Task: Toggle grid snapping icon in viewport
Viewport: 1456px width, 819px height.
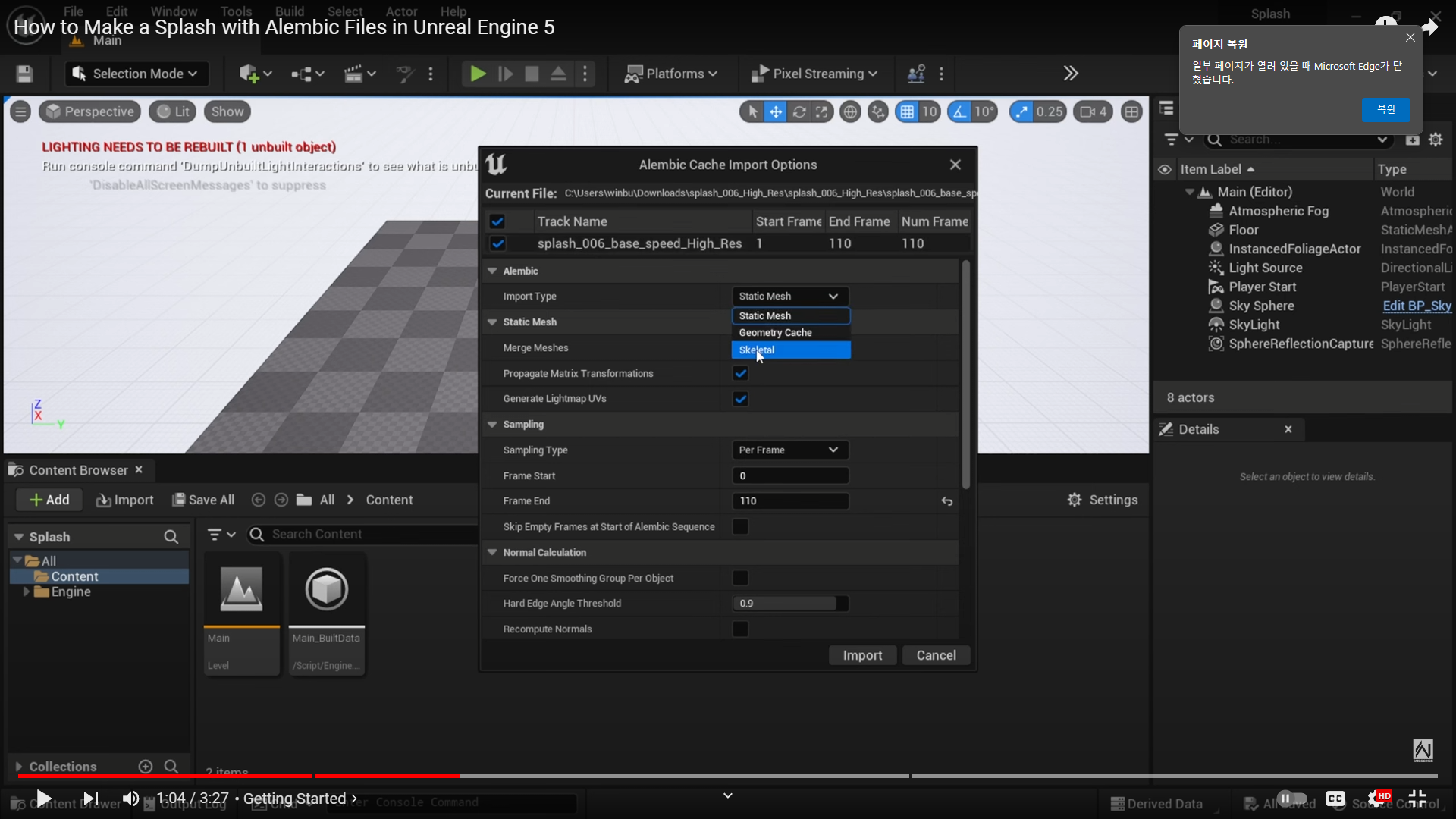Action: [x=907, y=112]
